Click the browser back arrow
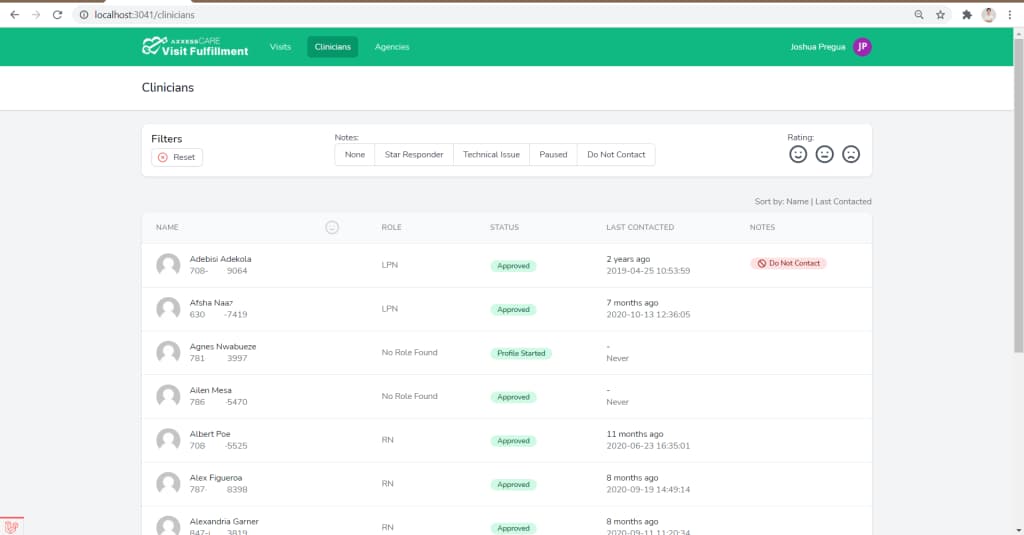Image resolution: width=1024 pixels, height=535 pixels. pos(14,14)
